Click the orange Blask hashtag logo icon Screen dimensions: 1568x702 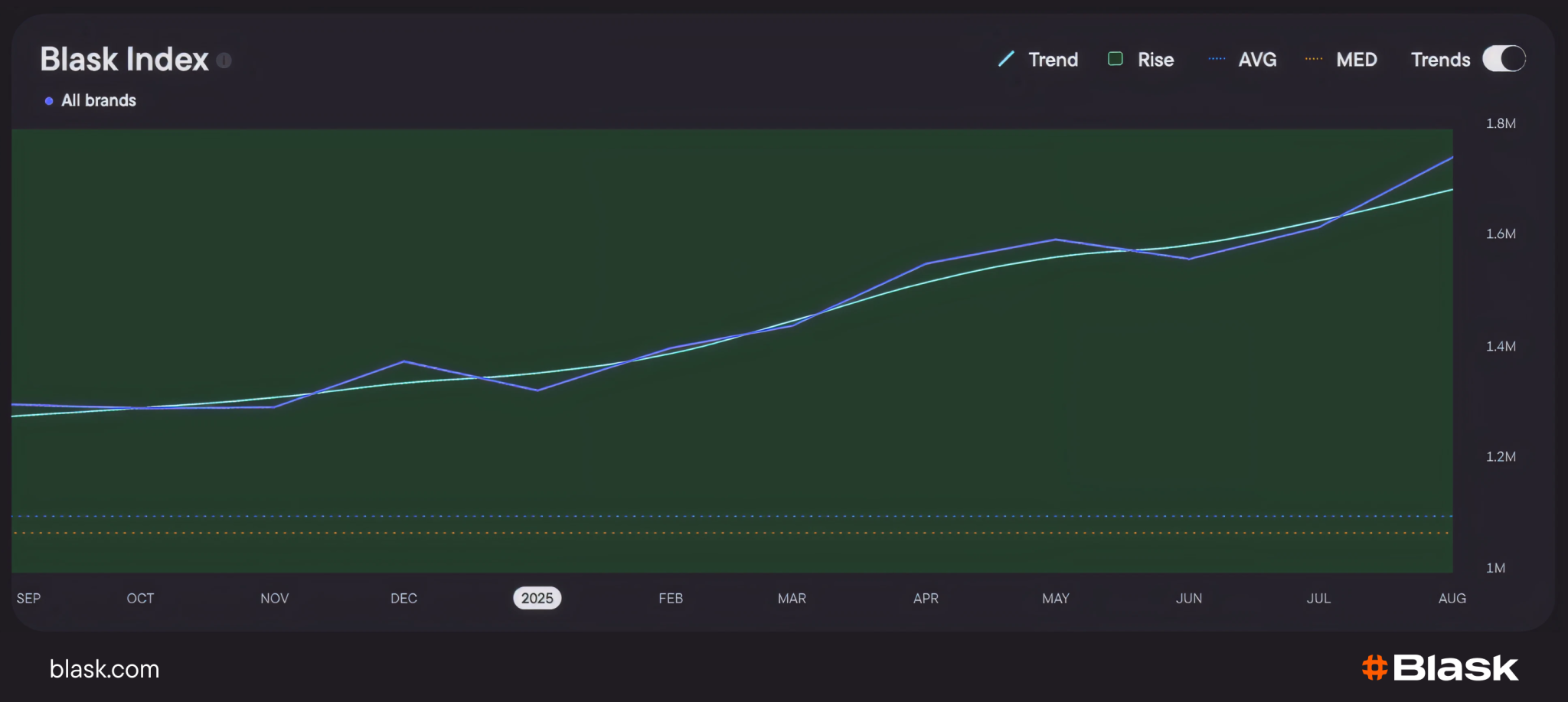pos(1375,668)
